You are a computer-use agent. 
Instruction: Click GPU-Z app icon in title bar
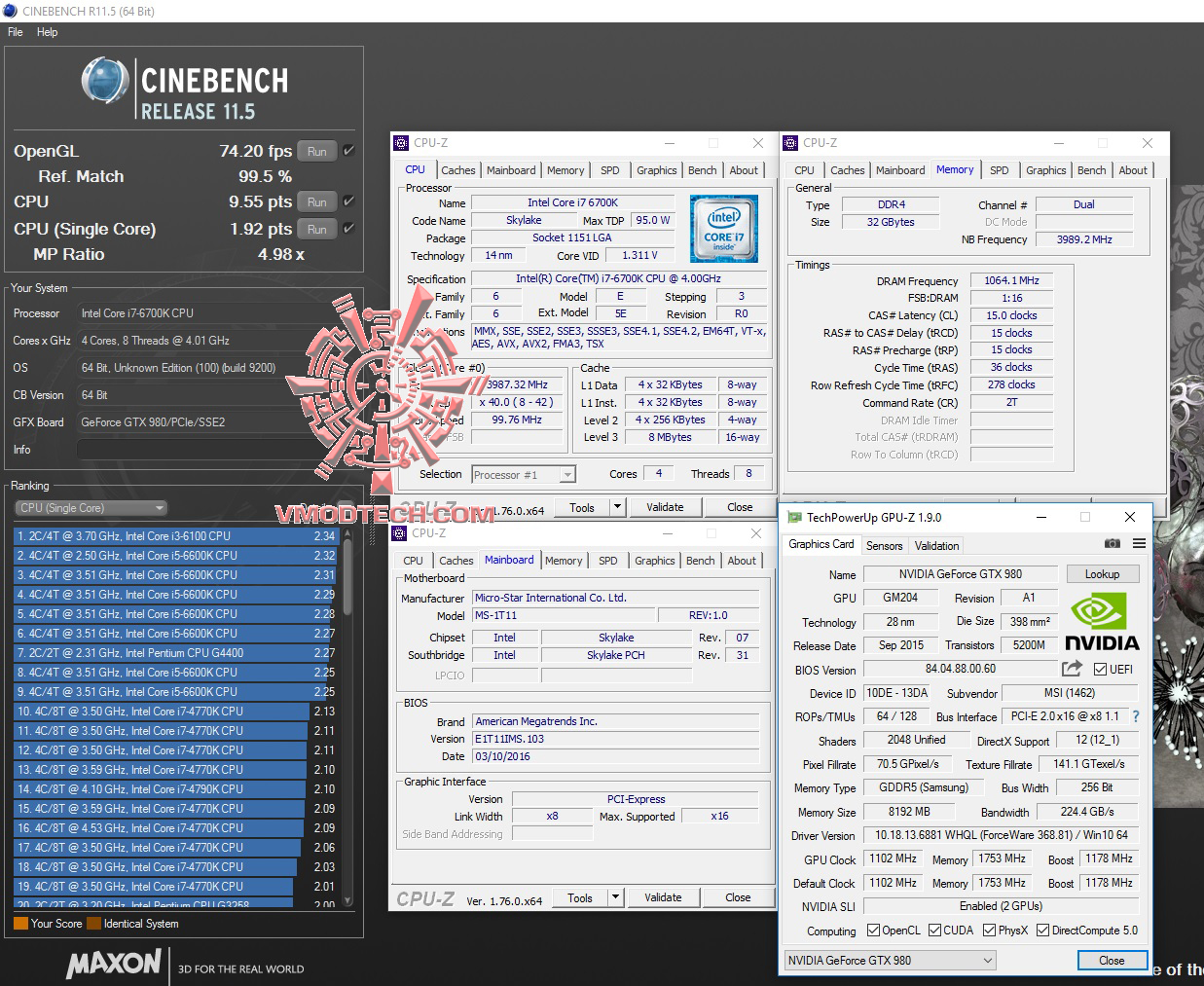point(795,518)
